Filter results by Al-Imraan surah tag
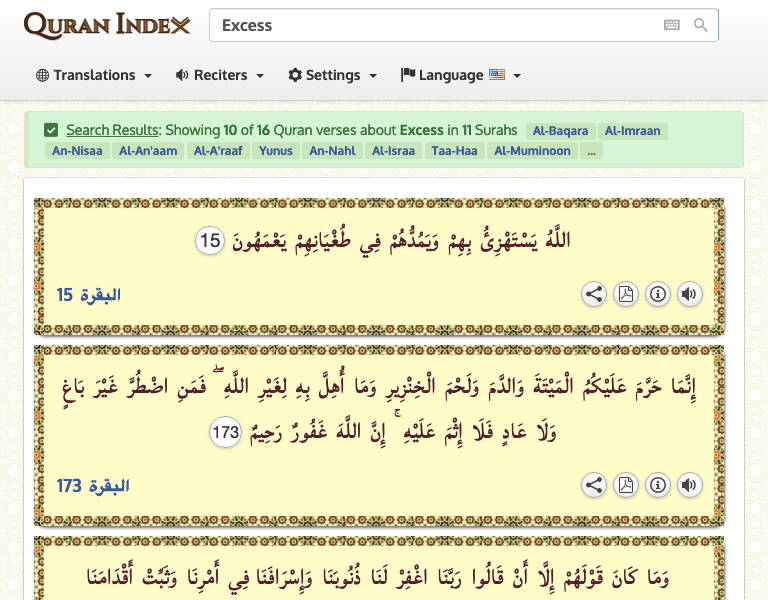Screen dimensions: 768x600 click(633, 131)
